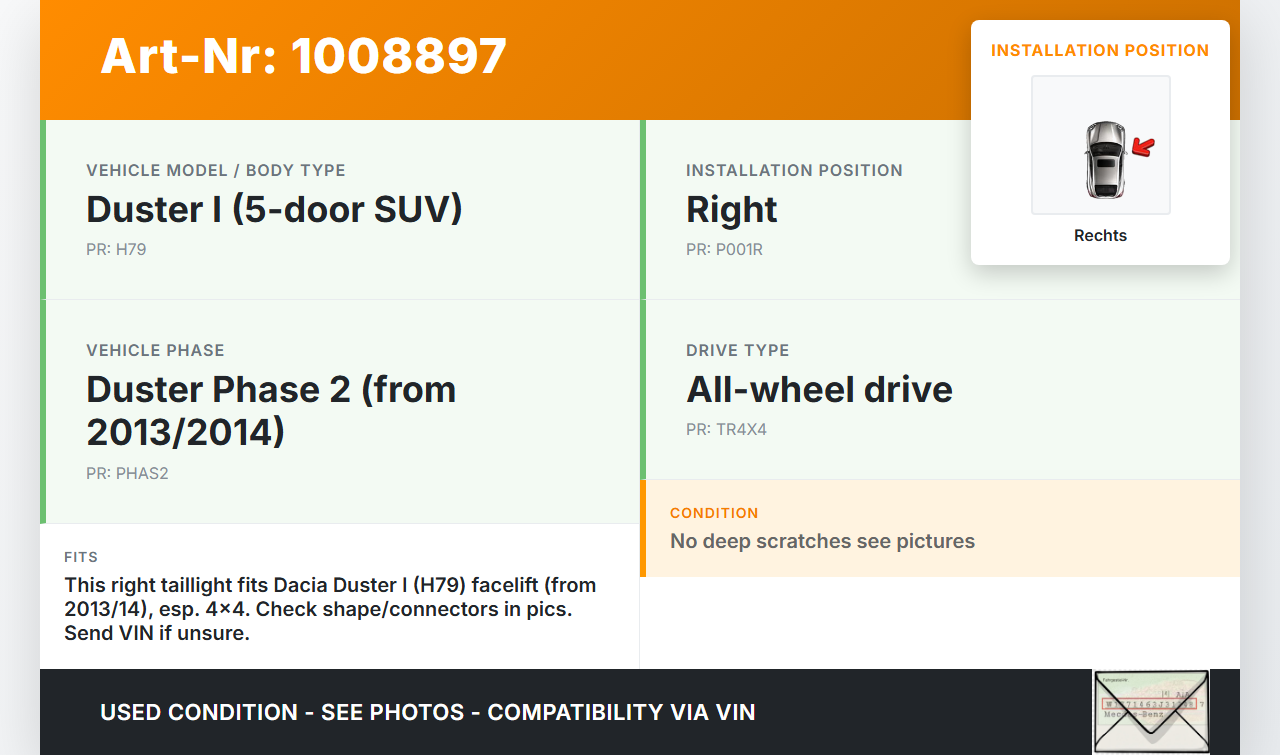Click the PR: TR4X4 code
Image resolution: width=1280 pixels, height=755 pixels.
[x=726, y=429]
